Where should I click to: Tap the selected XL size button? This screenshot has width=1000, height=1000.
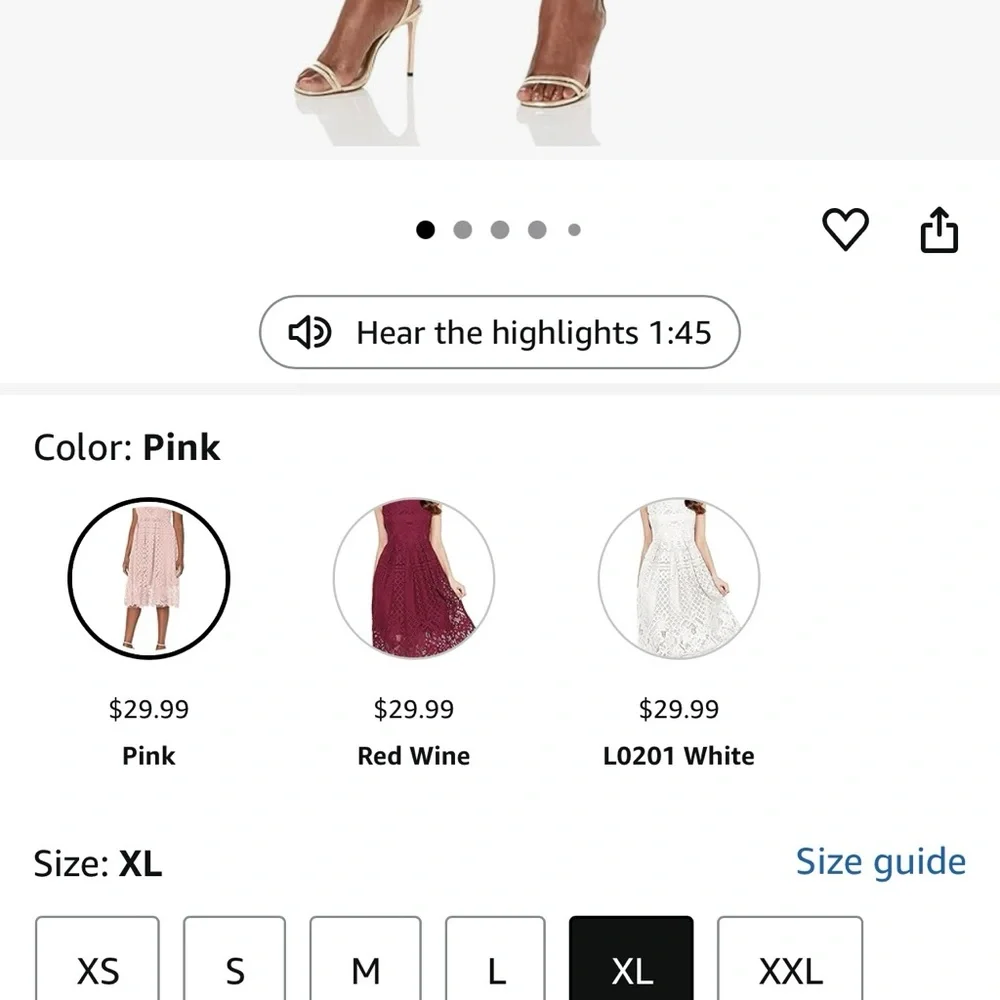pyautogui.click(x=631, y=959)
